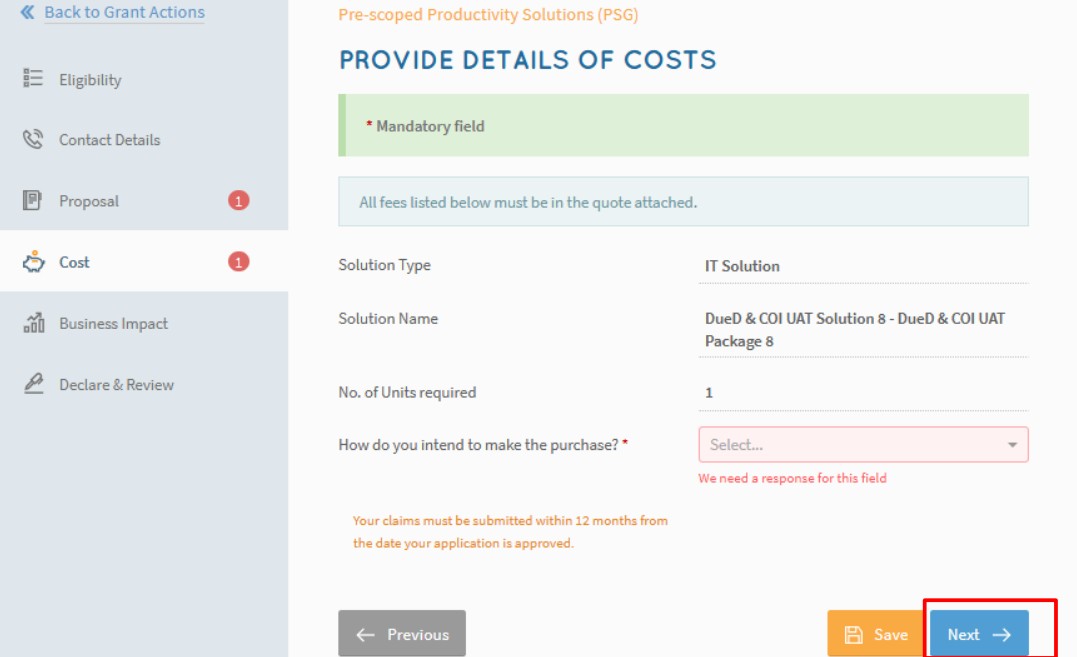Open the purchase method Select dropdown
Screen dimensions: 1077x657
click(850, 445)
